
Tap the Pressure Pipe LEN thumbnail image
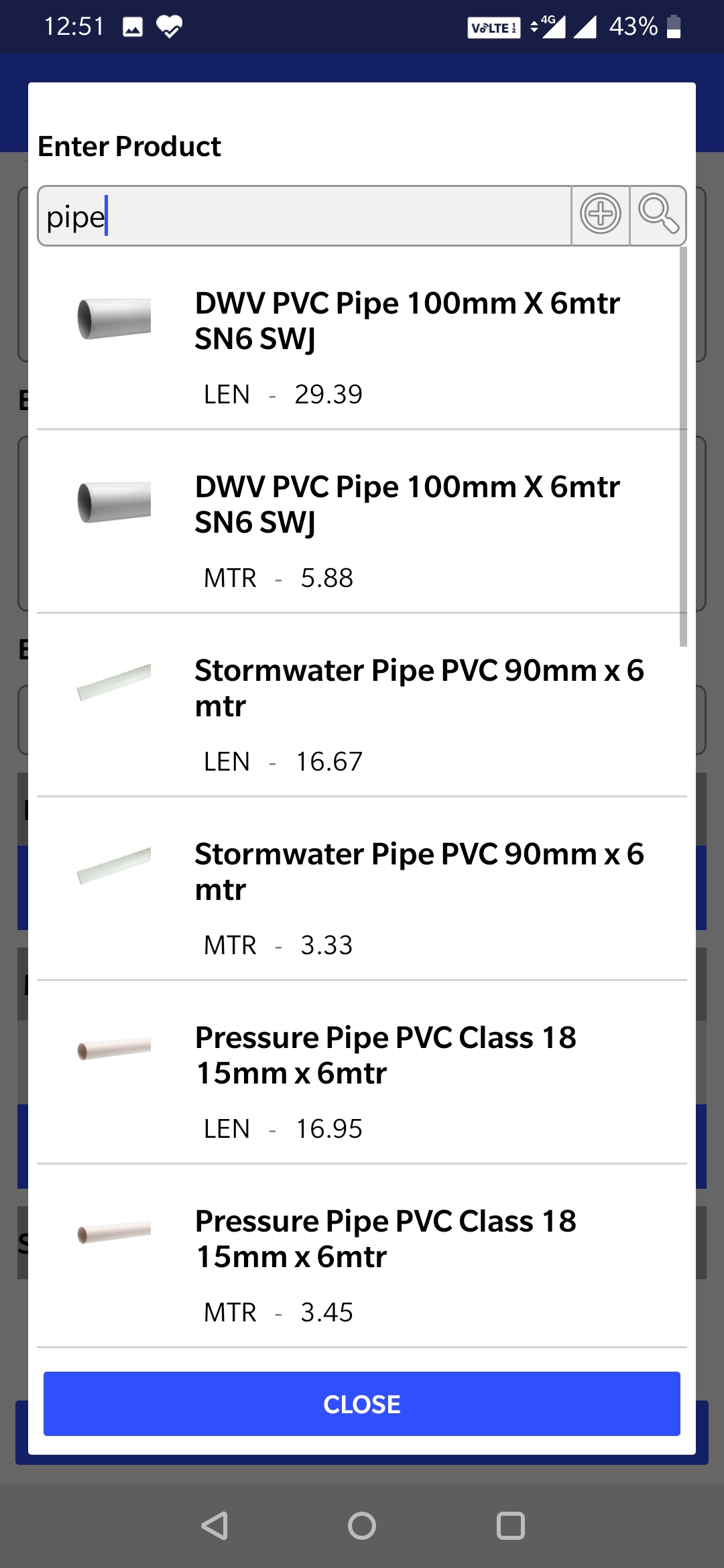click(x=114, y=1049)
